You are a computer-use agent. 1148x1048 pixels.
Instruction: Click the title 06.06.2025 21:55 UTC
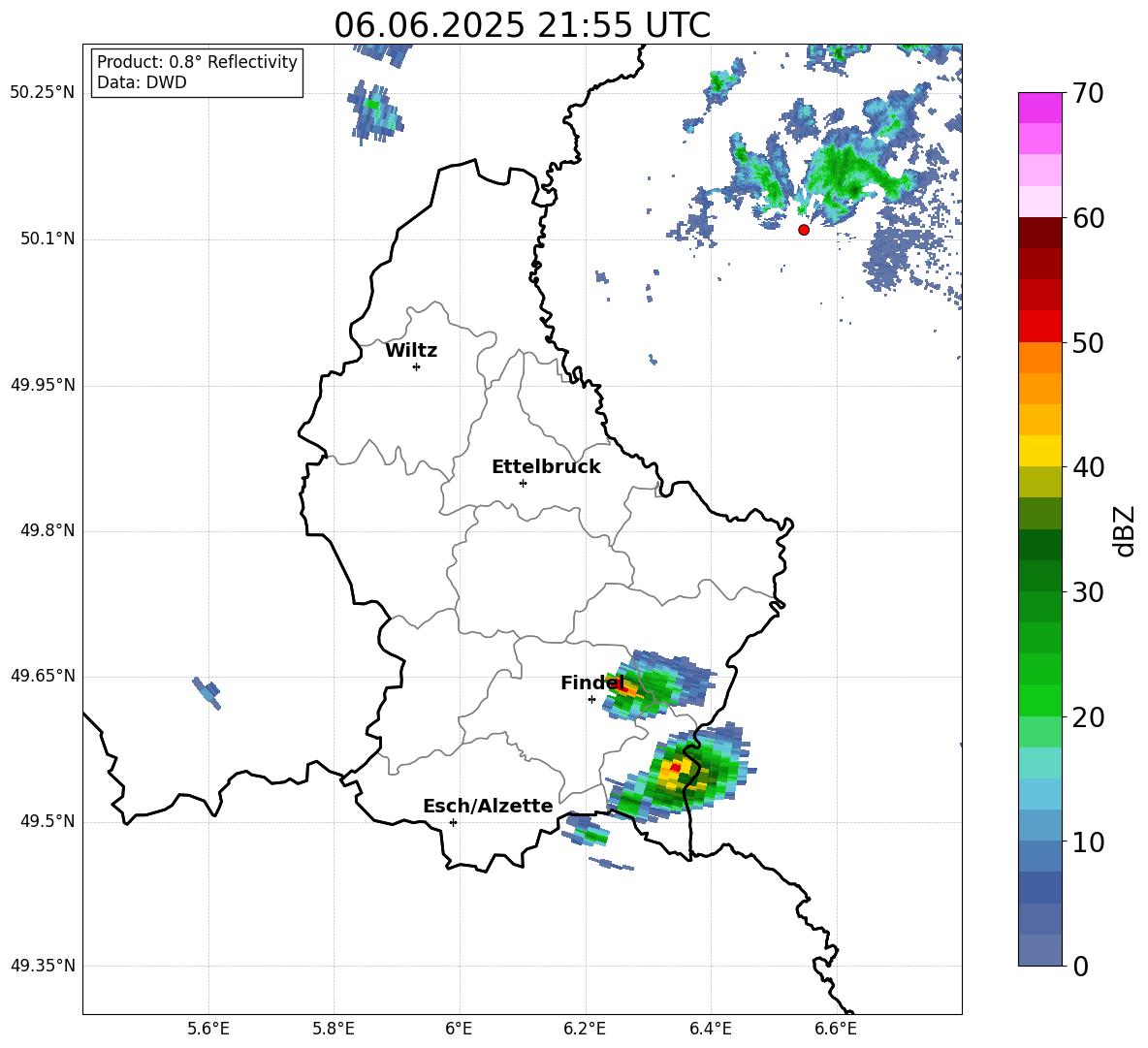click(x=522, y=25)
